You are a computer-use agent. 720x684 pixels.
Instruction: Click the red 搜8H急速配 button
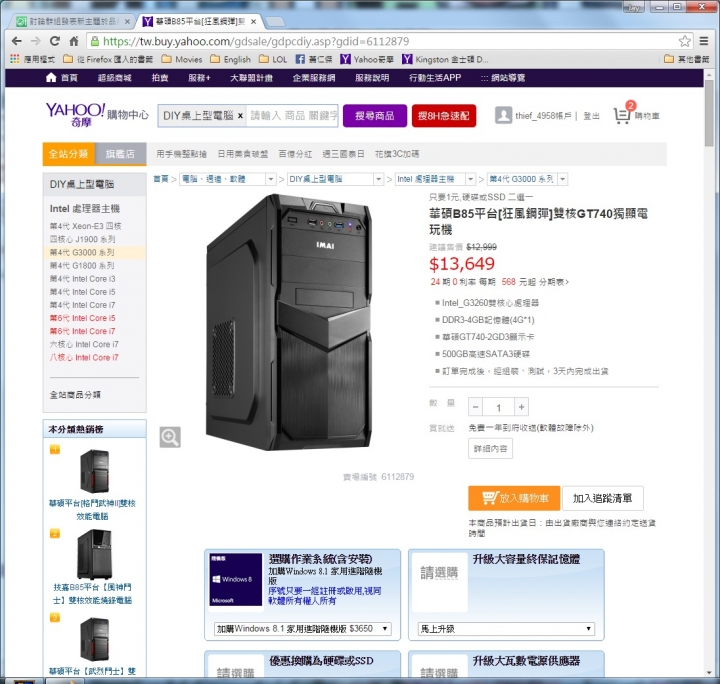444,116
